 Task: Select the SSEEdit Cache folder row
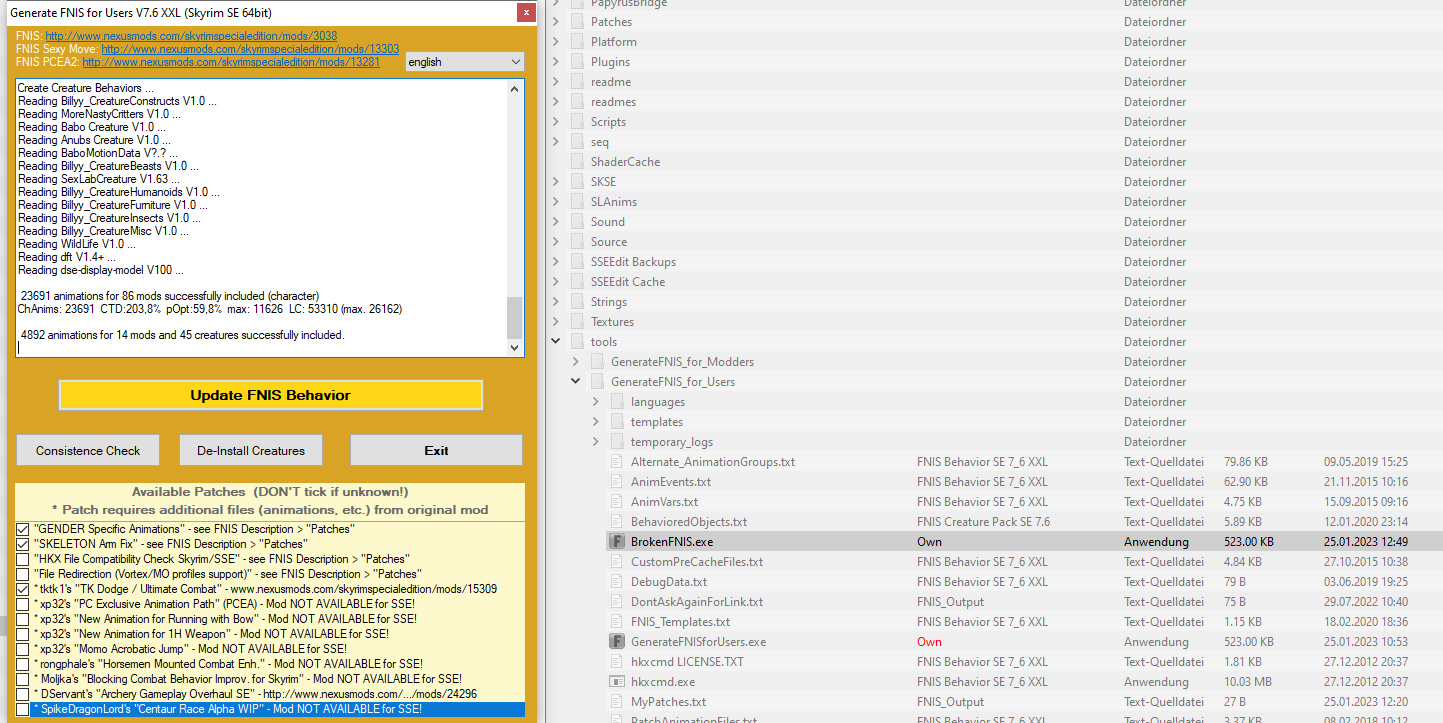[x=994, y=281]
